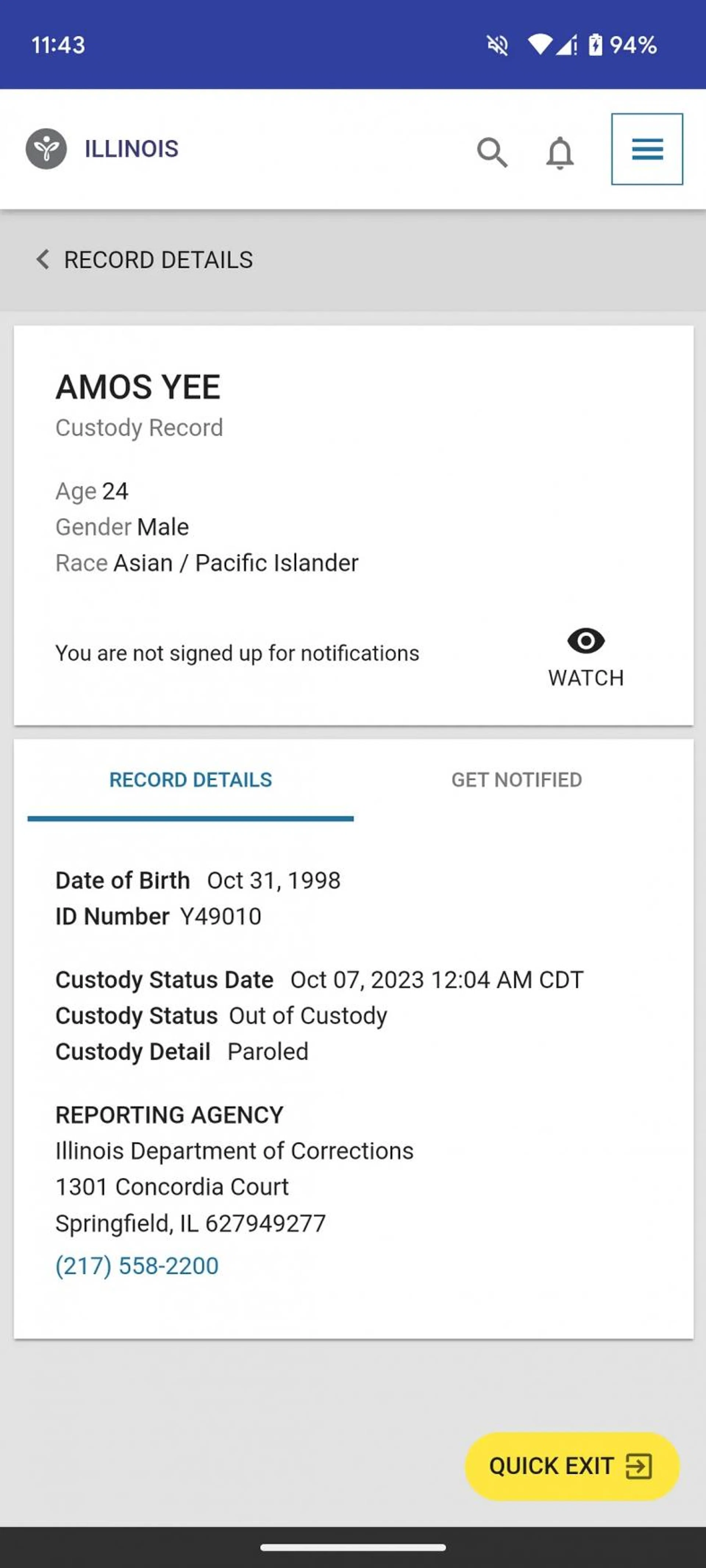
Task: Call the (217) 558-2200 phone link
Action: tap(137, 1266)
